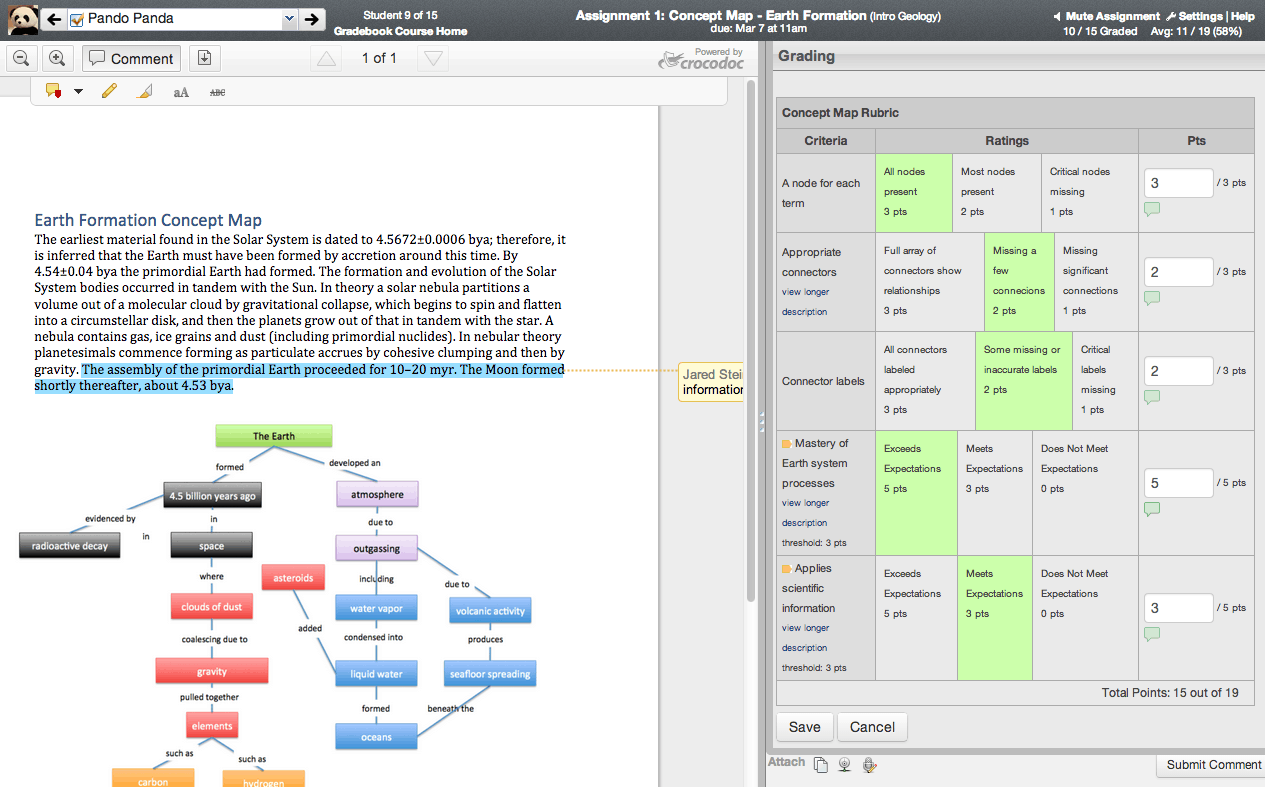The height and width of the screenshot is (787, 1265).
Task: Save the rubric grading
Action: [x=804, y=727]
